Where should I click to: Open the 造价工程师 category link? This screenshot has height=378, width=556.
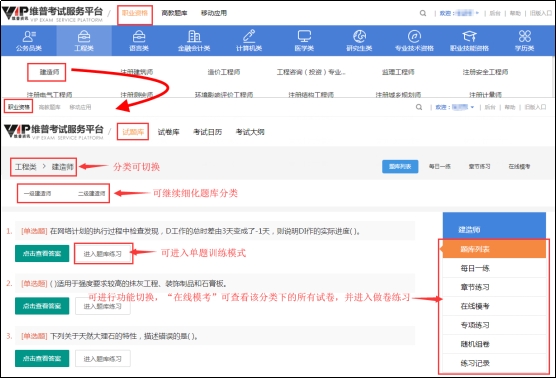224,72
